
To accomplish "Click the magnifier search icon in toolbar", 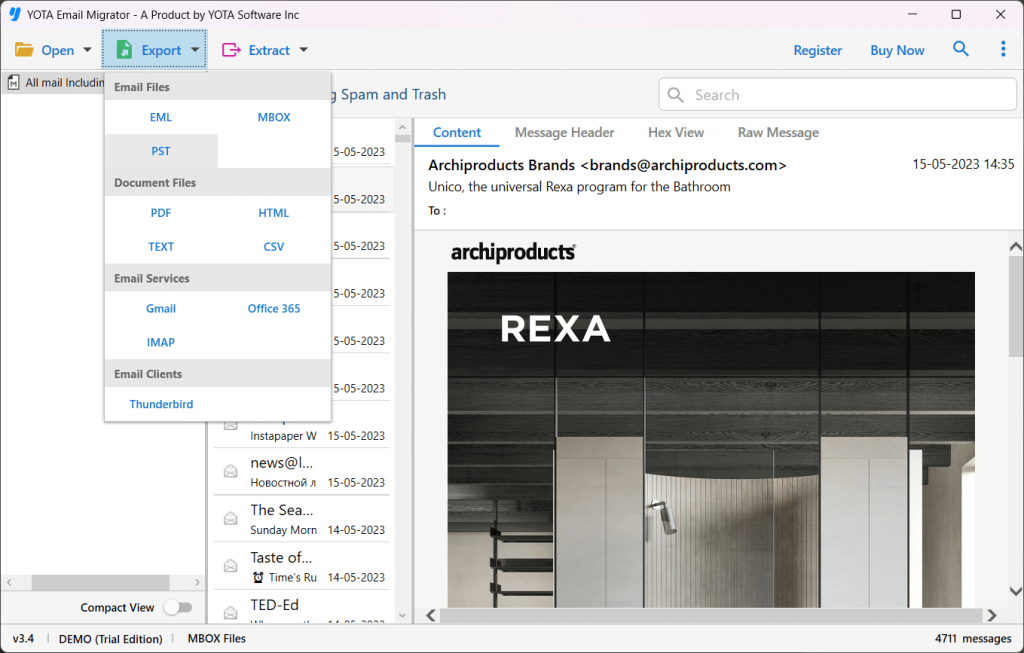I will click(x=961, y=49).
